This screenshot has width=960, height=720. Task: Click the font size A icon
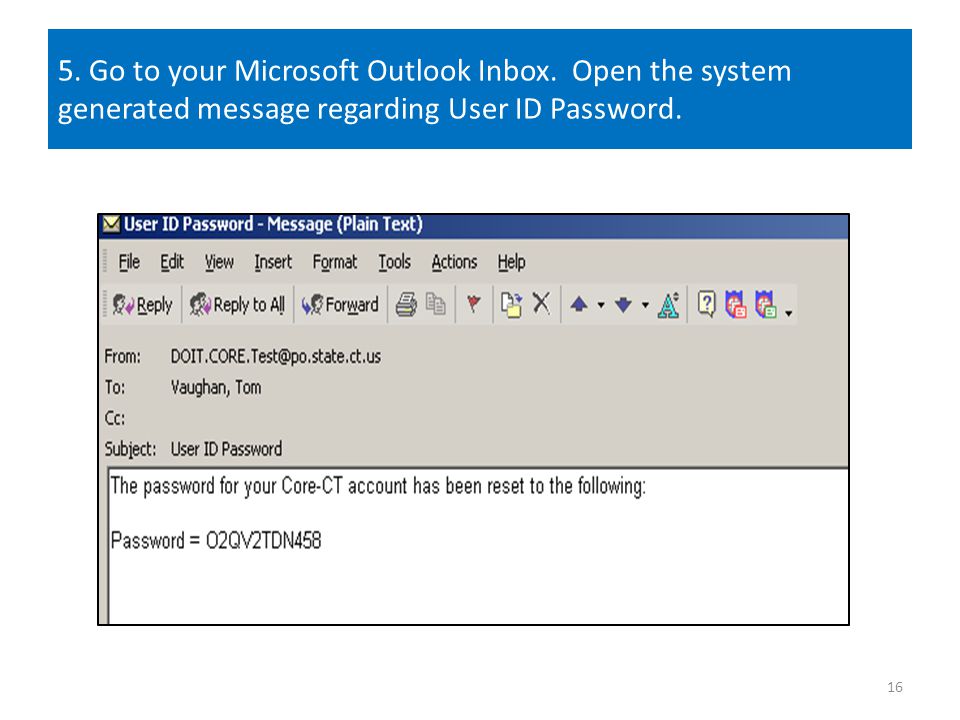(x=669, y=305)
